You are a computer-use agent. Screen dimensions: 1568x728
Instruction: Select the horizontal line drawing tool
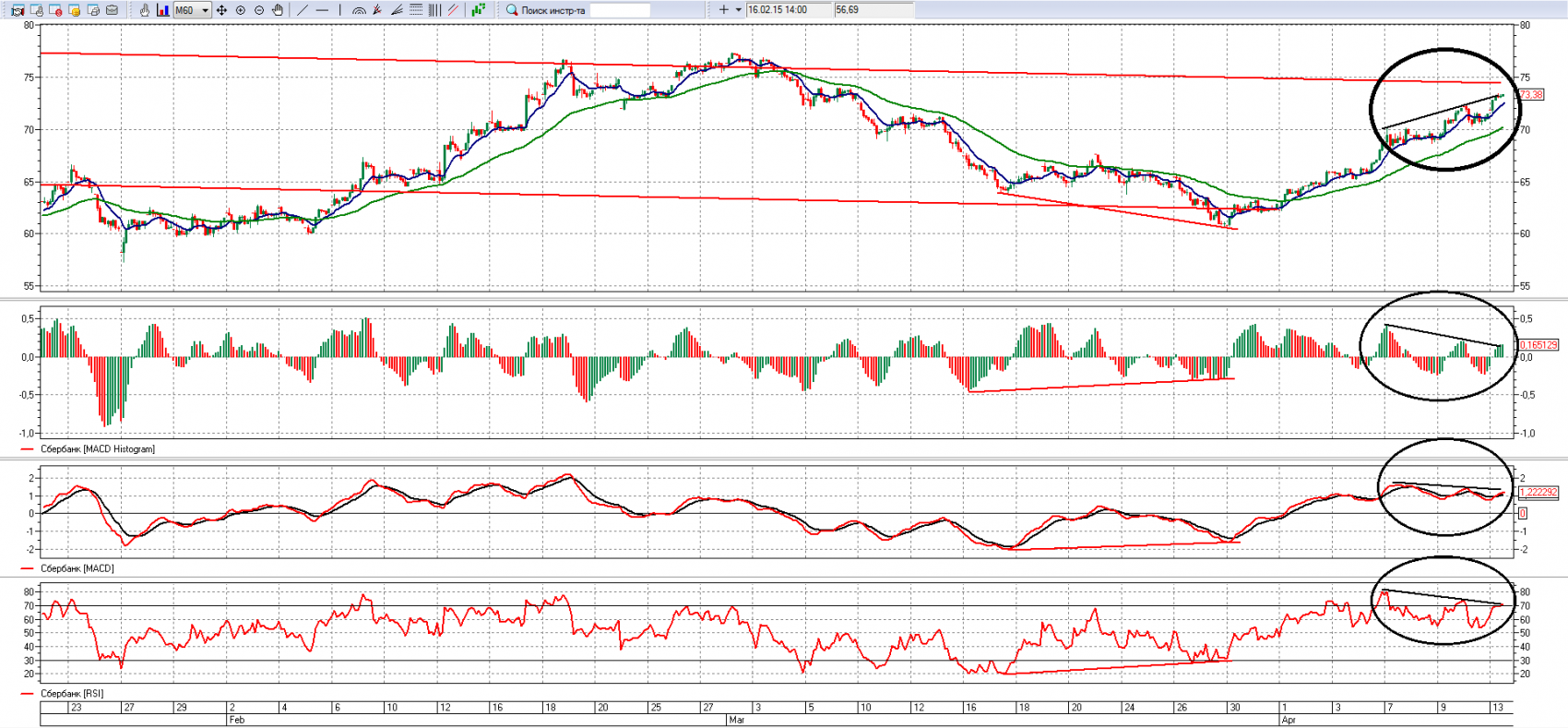pos(322,10)
